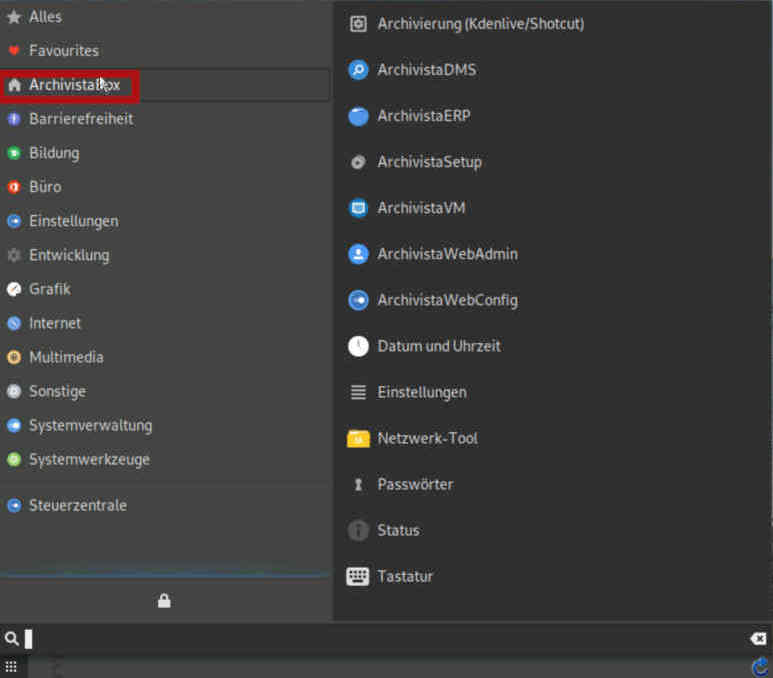Launch ArchivistaWebConfig

coord(447,300)
